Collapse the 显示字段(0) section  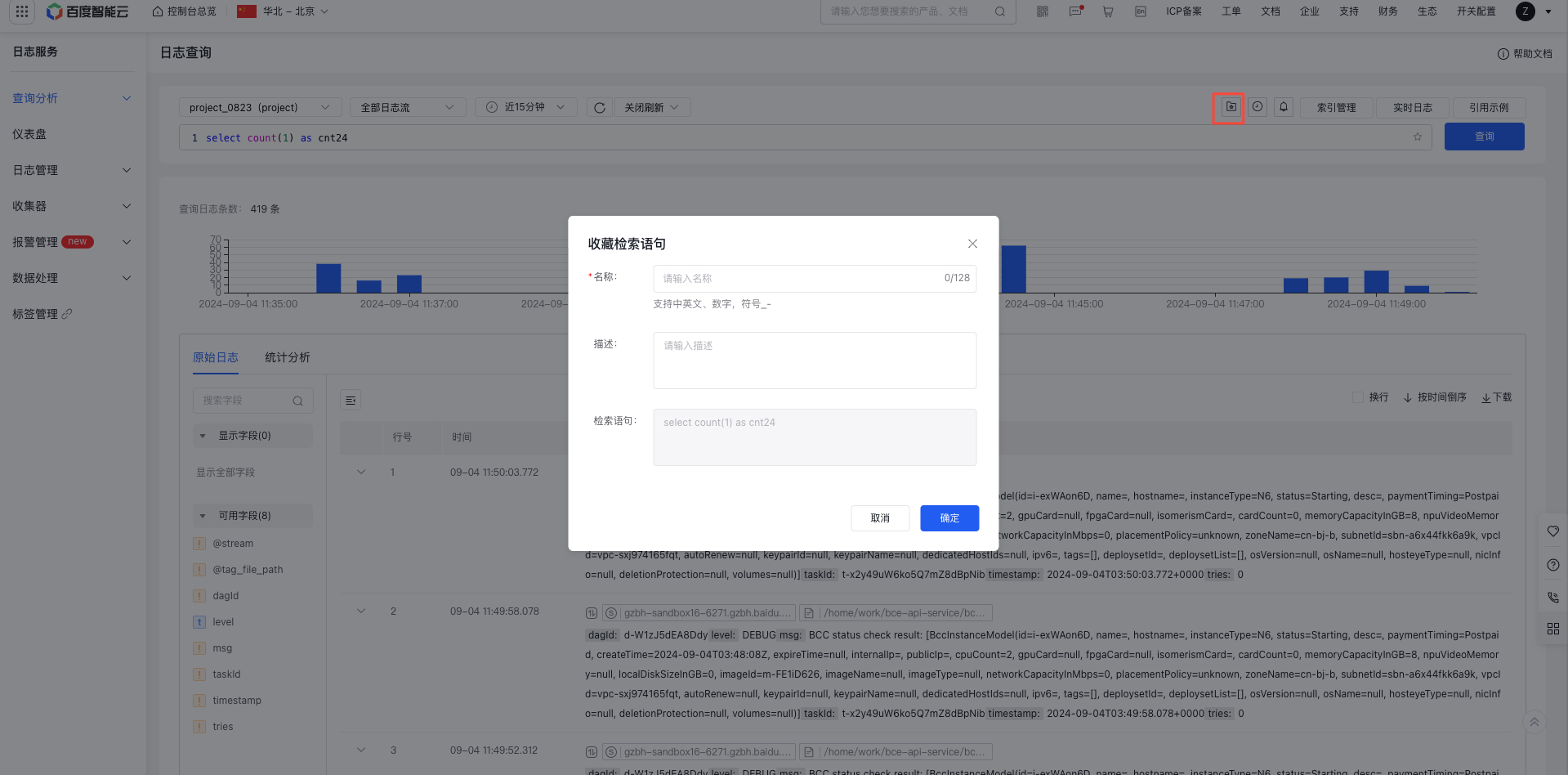(252, 436)
